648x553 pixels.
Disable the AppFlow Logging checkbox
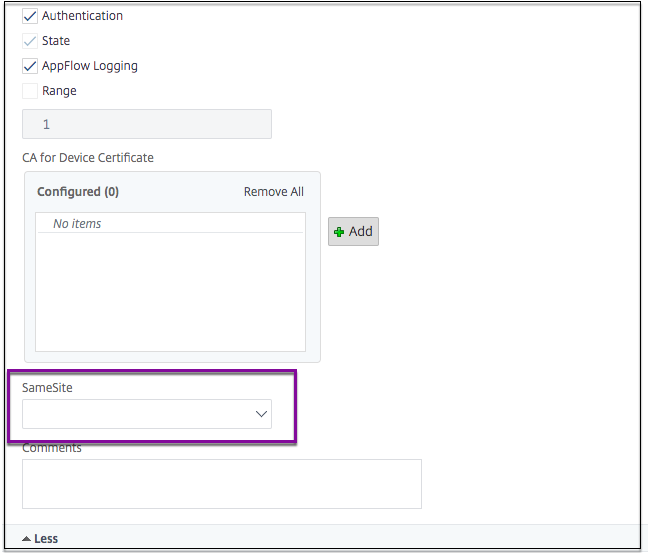pyautogui.click(x=30, y=66)
